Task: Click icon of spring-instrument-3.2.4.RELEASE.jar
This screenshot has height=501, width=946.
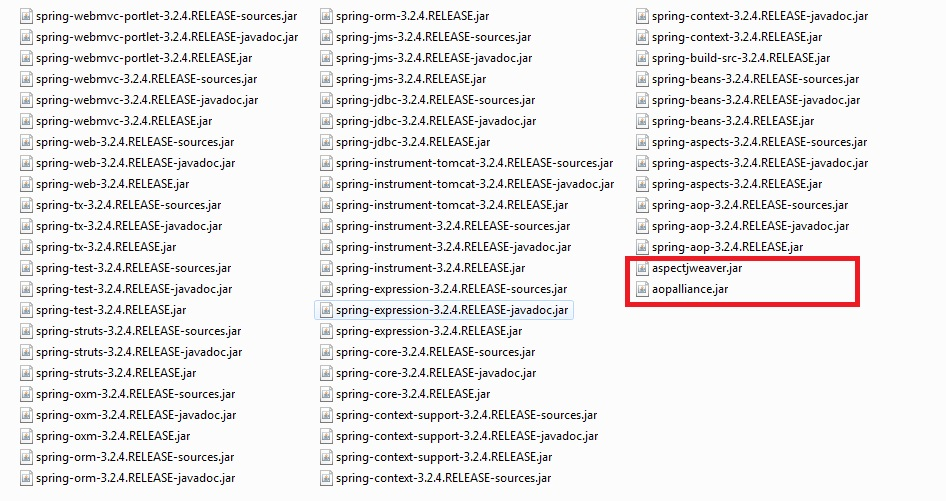Action: 326,268
